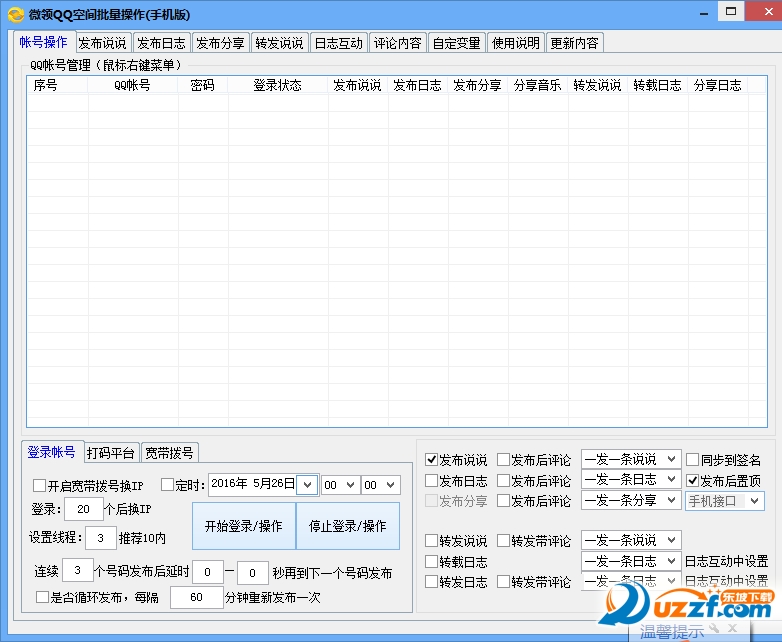
Task: Go to the 评论内容 tab
Action: [x=397, y=43]
